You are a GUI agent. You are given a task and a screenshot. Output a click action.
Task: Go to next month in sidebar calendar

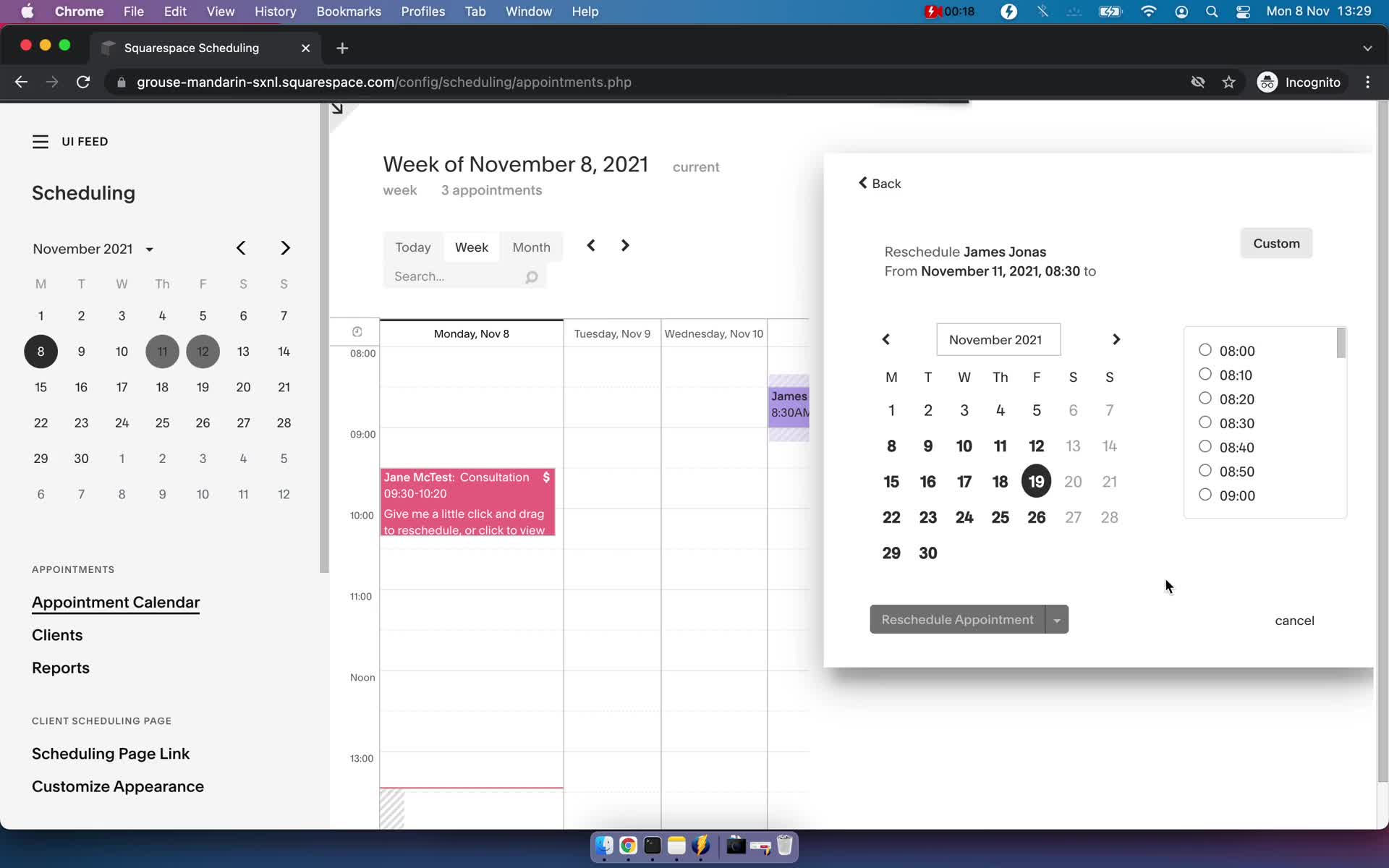[285, 248]
